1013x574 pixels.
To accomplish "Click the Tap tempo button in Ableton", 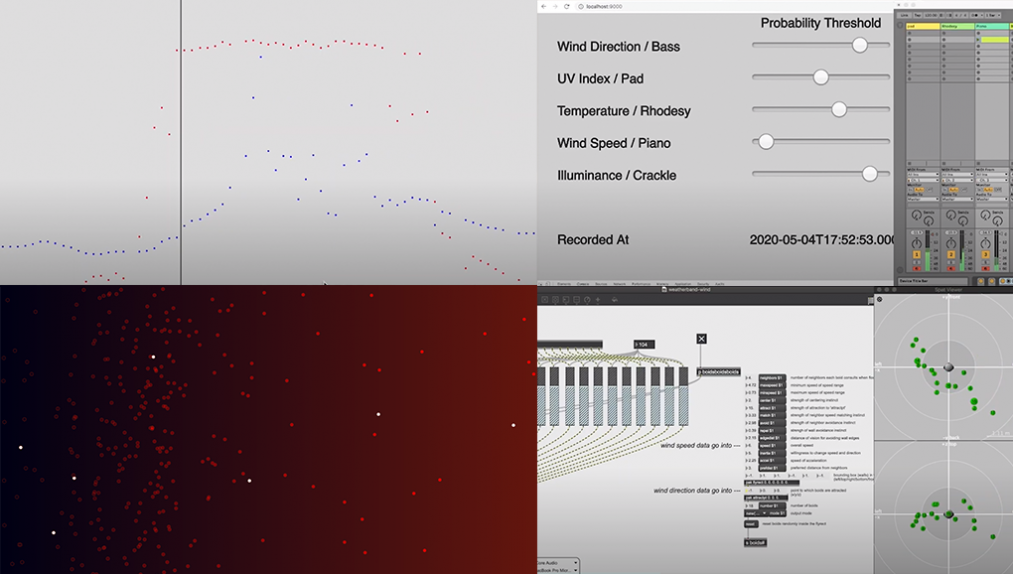I will [919, 15].
